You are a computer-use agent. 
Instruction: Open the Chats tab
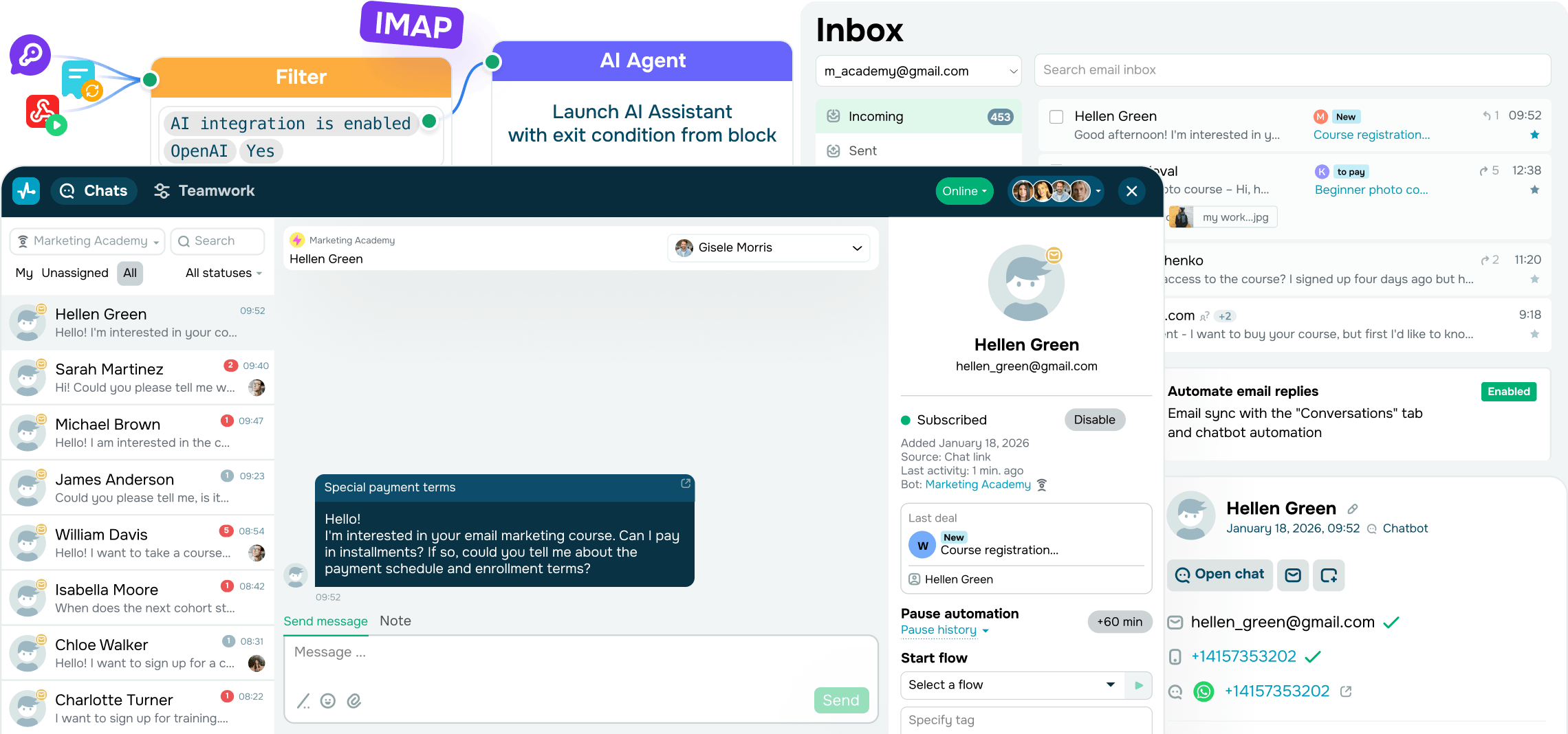[x=94, y=190]
